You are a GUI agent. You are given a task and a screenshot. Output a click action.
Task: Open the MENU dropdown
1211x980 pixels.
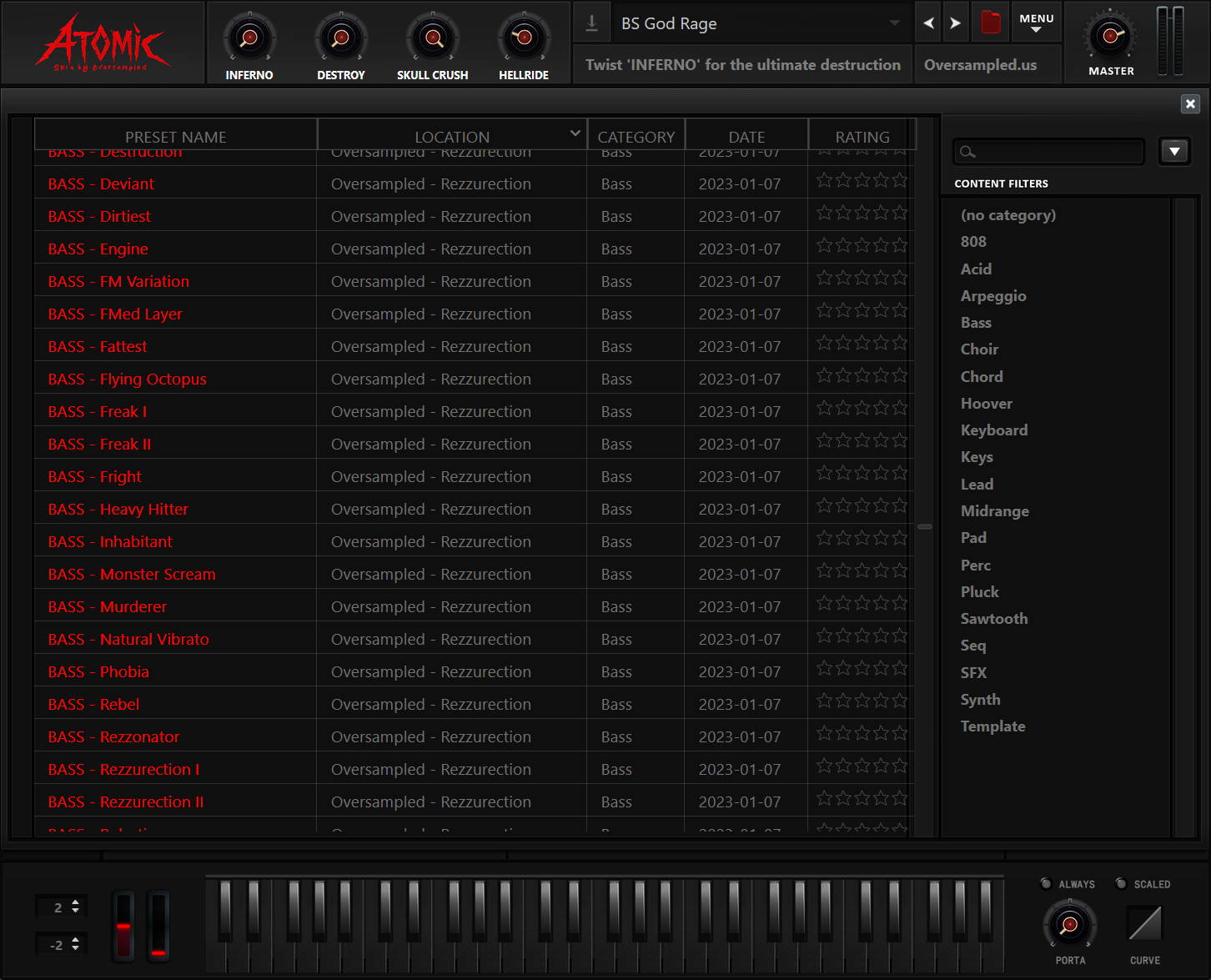(1037, 23)
